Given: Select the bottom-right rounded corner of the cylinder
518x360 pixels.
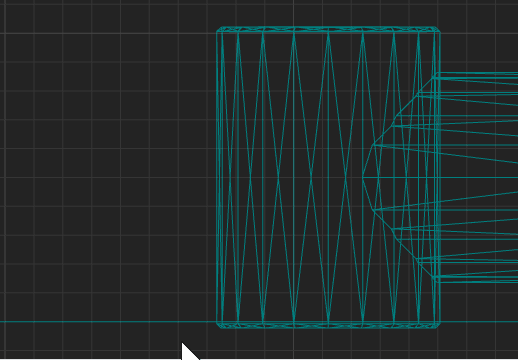Looking at the screenshot, I should click(438, 326).
